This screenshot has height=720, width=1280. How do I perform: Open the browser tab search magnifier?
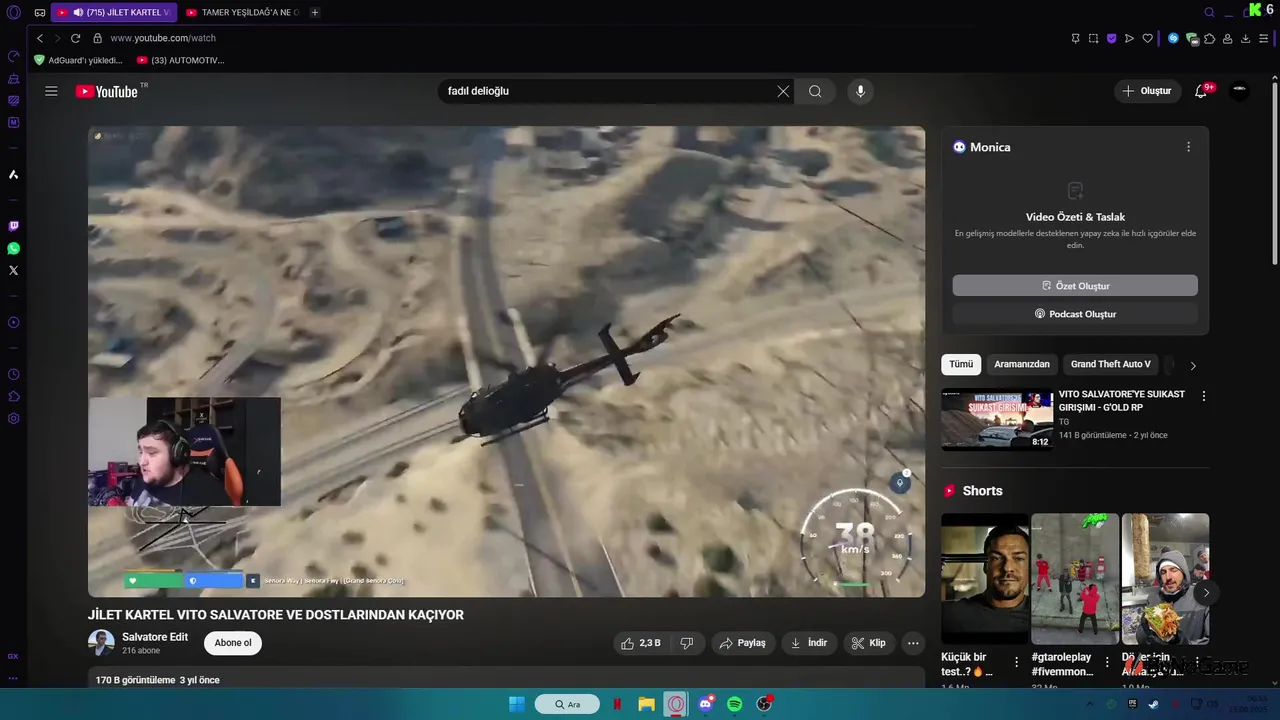(1209, 12)
